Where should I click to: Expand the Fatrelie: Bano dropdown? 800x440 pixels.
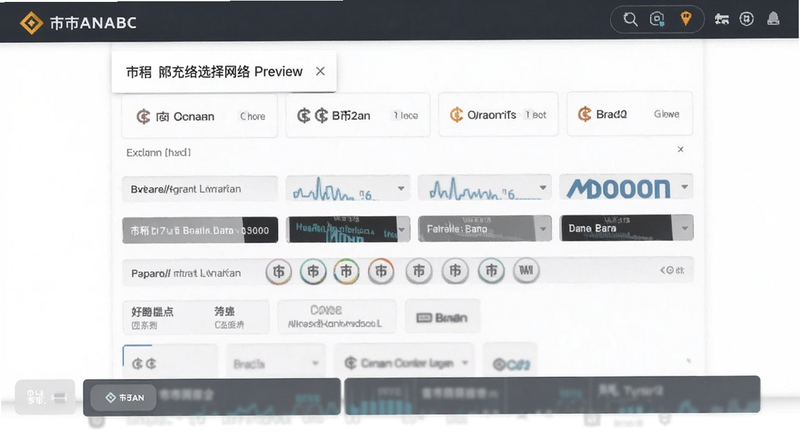click(542, 229)
